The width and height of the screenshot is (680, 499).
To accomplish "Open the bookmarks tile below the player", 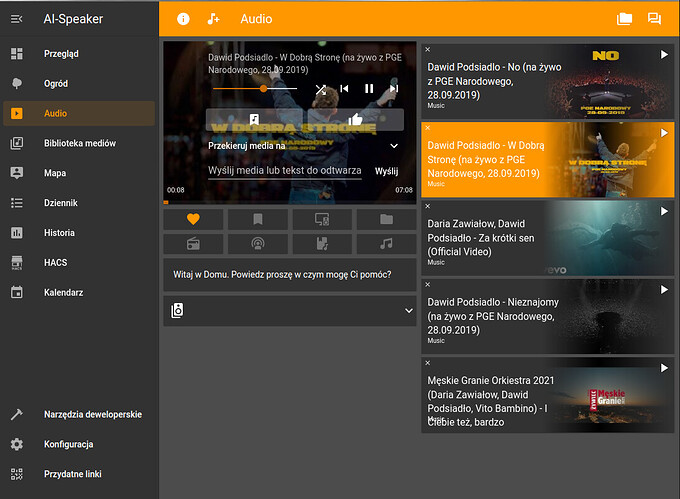I will (257, 219).
